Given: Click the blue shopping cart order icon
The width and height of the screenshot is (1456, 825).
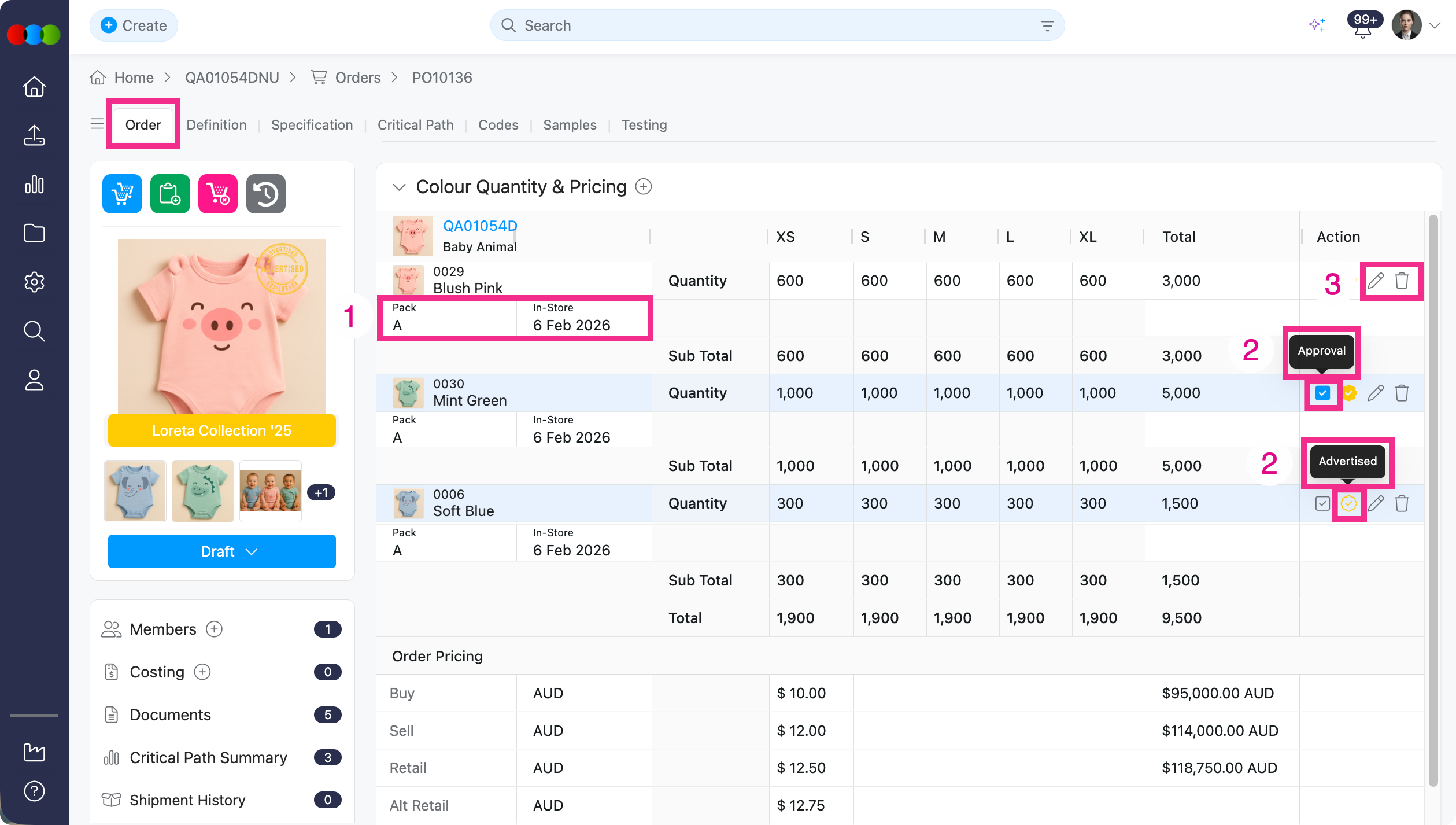Looking at the screenshot, I should click(x=122, y=194).
